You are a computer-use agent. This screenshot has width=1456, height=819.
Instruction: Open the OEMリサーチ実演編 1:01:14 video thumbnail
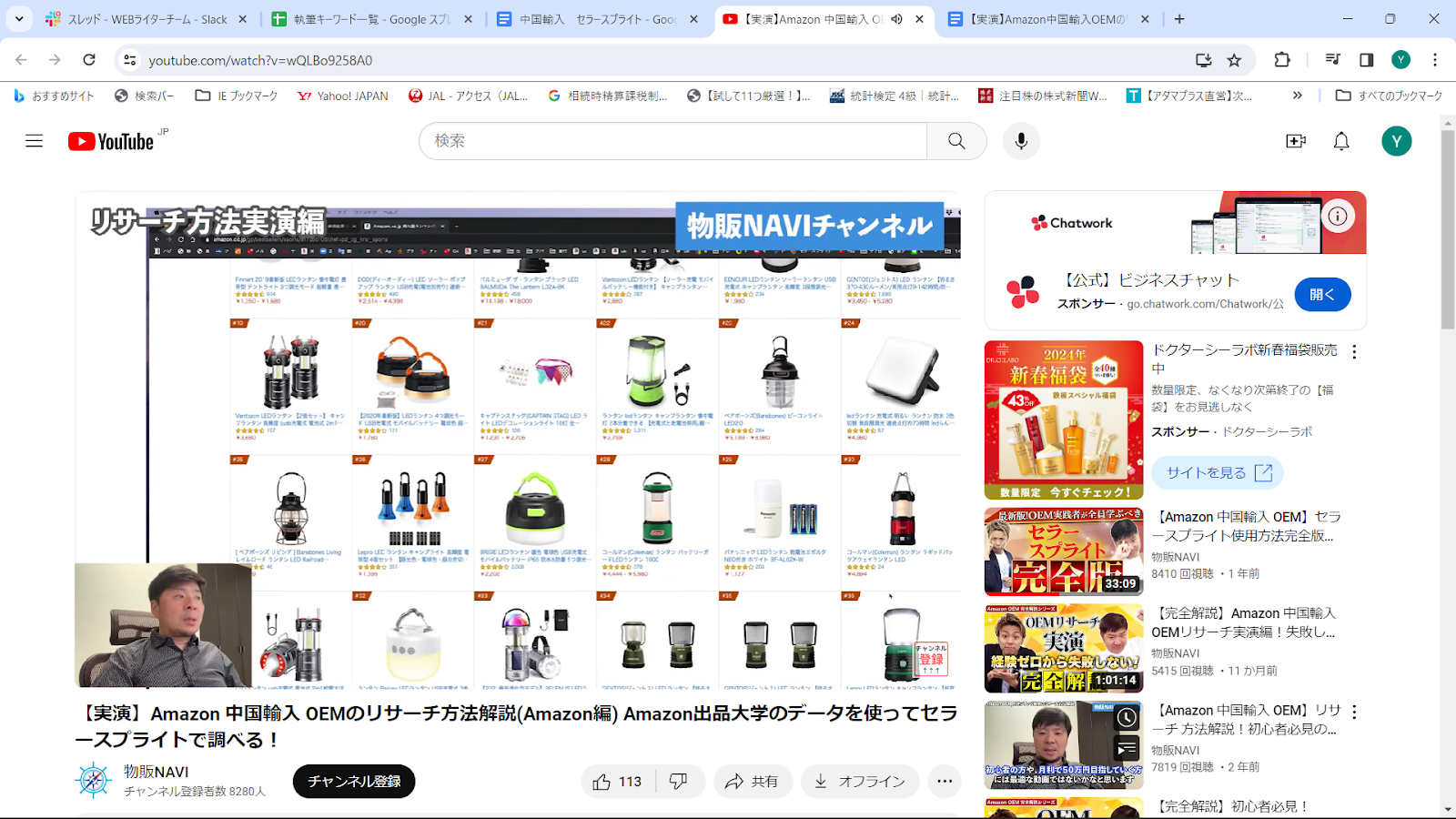click(x=1064, y=649)
